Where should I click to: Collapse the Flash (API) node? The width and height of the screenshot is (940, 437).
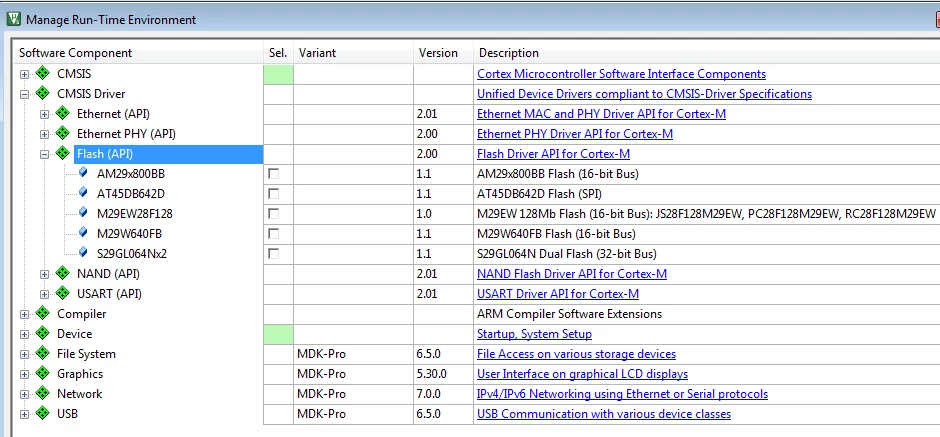coord(44,154)
